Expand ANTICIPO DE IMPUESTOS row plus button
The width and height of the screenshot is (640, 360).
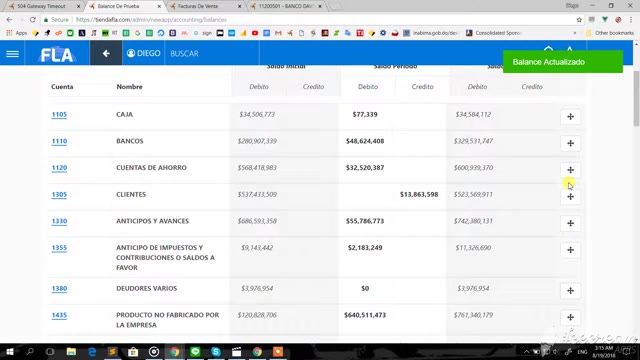point(570,250)
